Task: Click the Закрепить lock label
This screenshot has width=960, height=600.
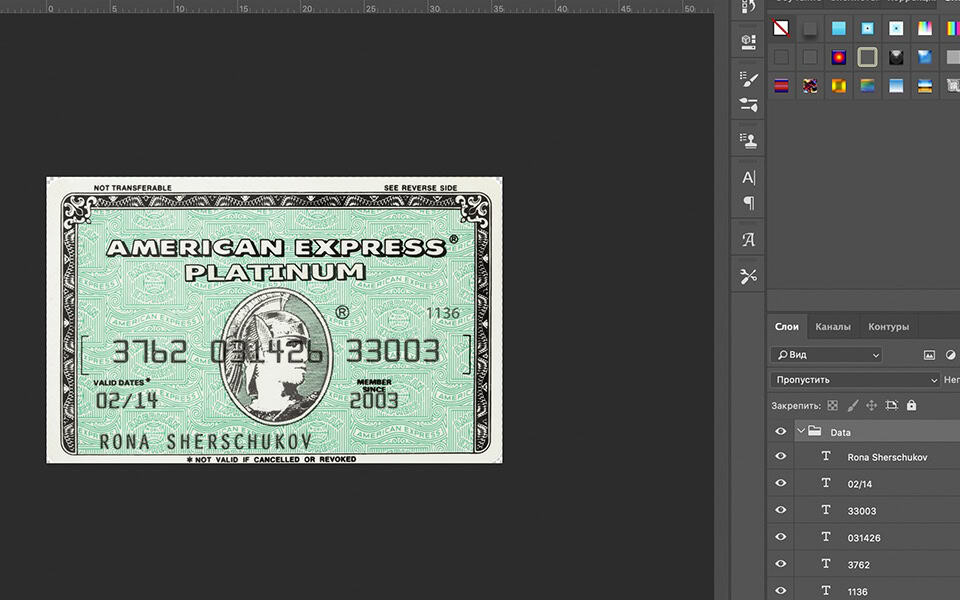Action: [x=795, y=406]
